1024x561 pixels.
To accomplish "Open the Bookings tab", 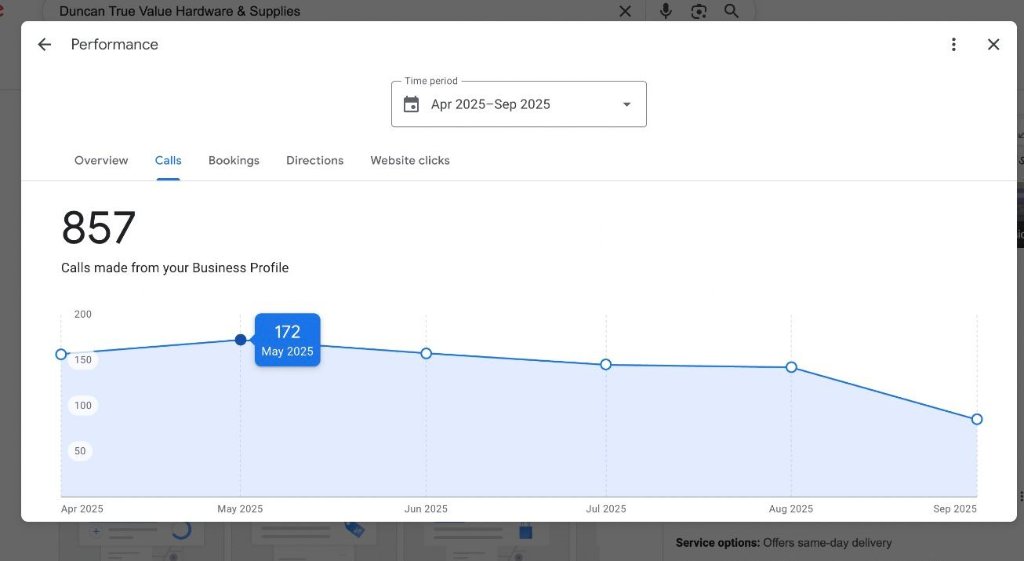I will point(234,160).
